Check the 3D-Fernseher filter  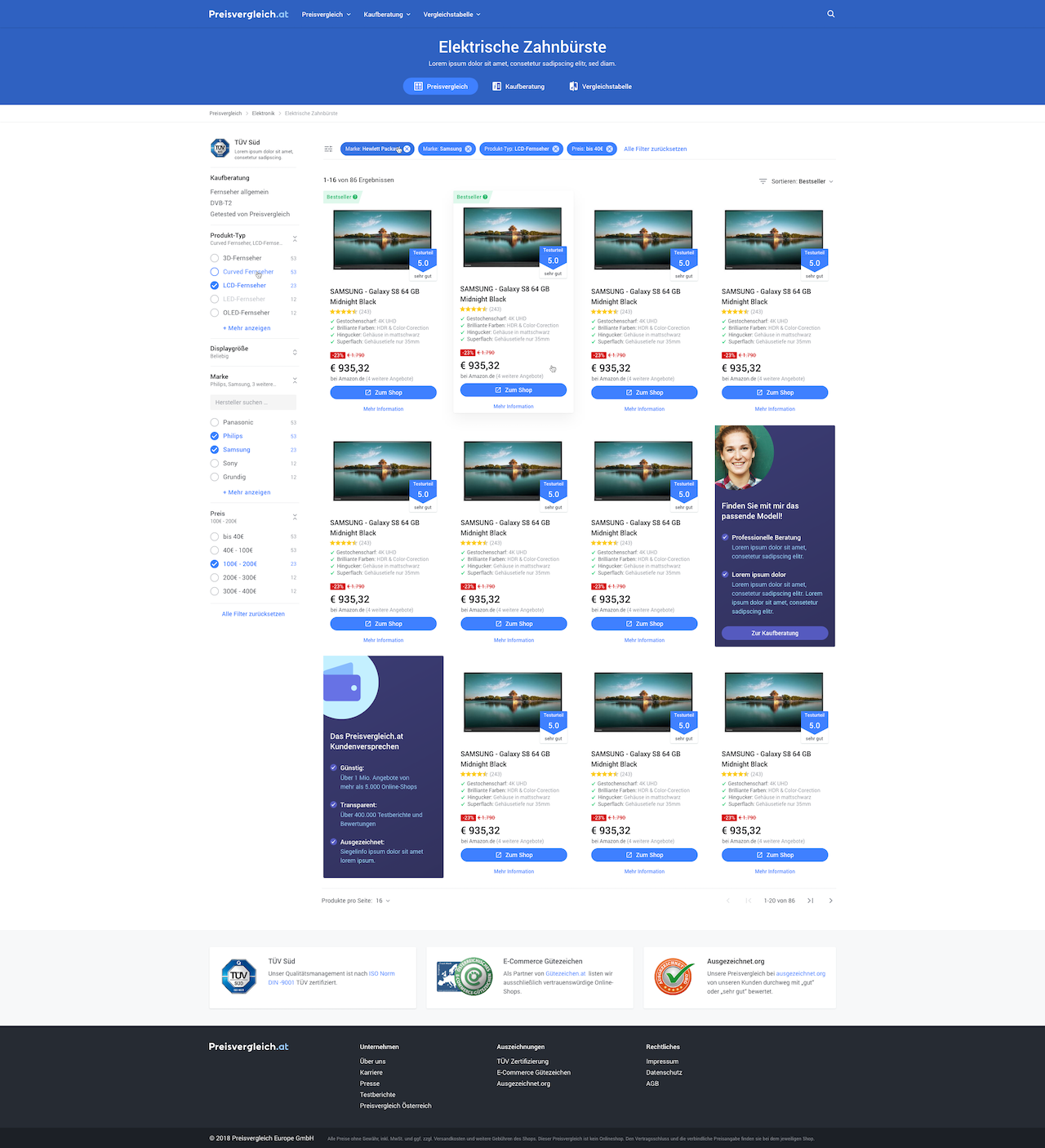(x=215, y=258)
